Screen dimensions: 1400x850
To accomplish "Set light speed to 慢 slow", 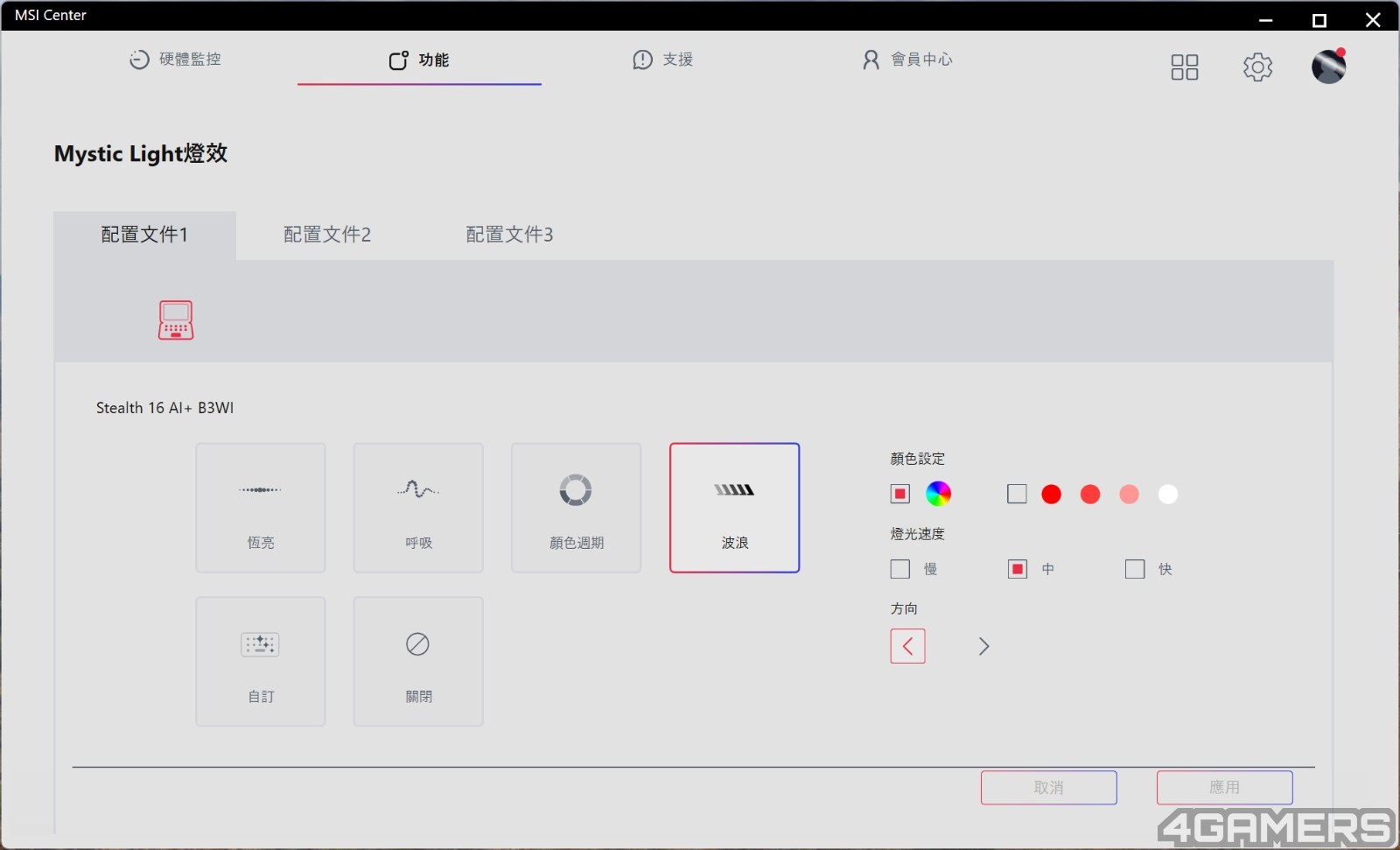I will [900, 569].
